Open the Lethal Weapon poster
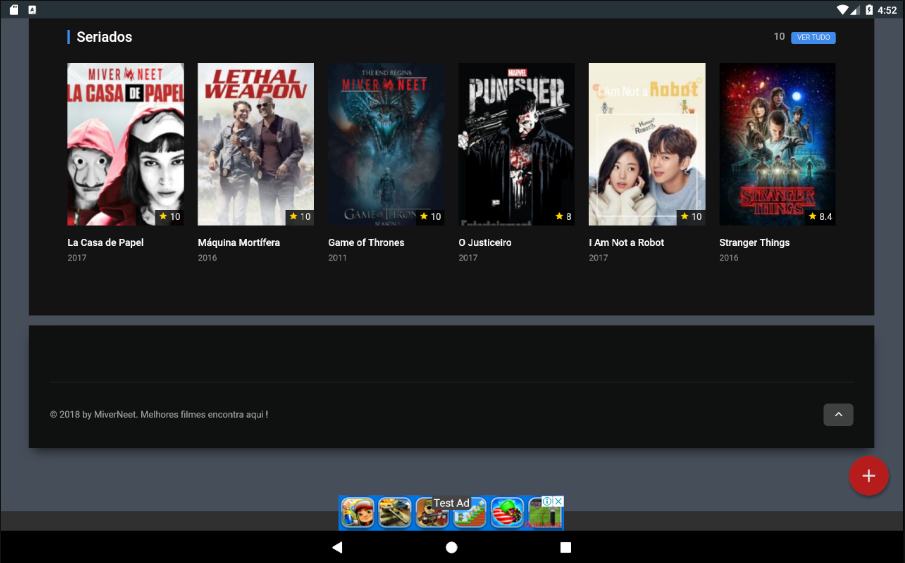 pos(256,144)
